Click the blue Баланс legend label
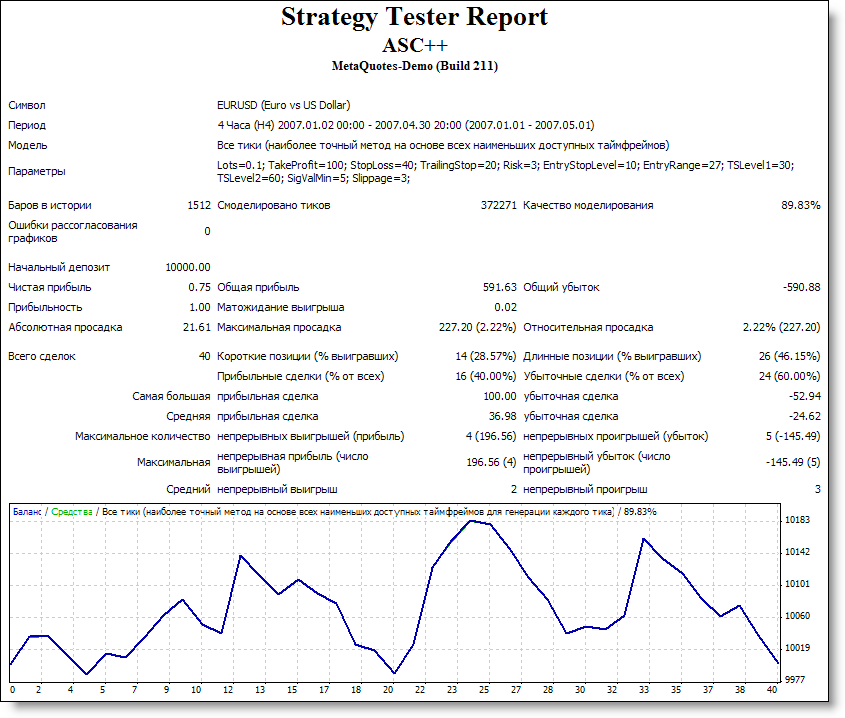The height and width of the screenshot is (718, 845). click(x=27, y=512)
